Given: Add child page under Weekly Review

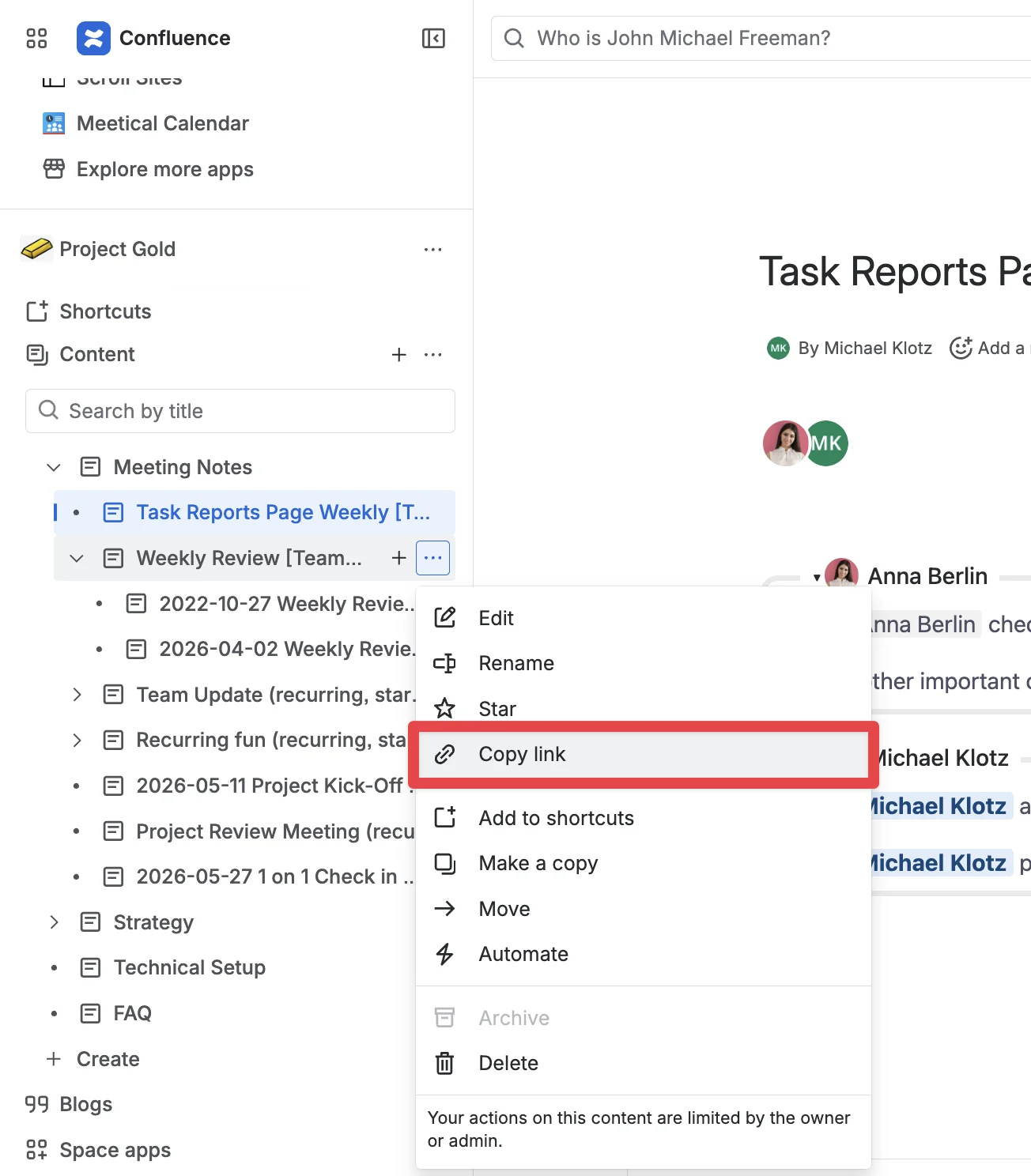Looking at the screenshot, I should (x=399, y=558).
